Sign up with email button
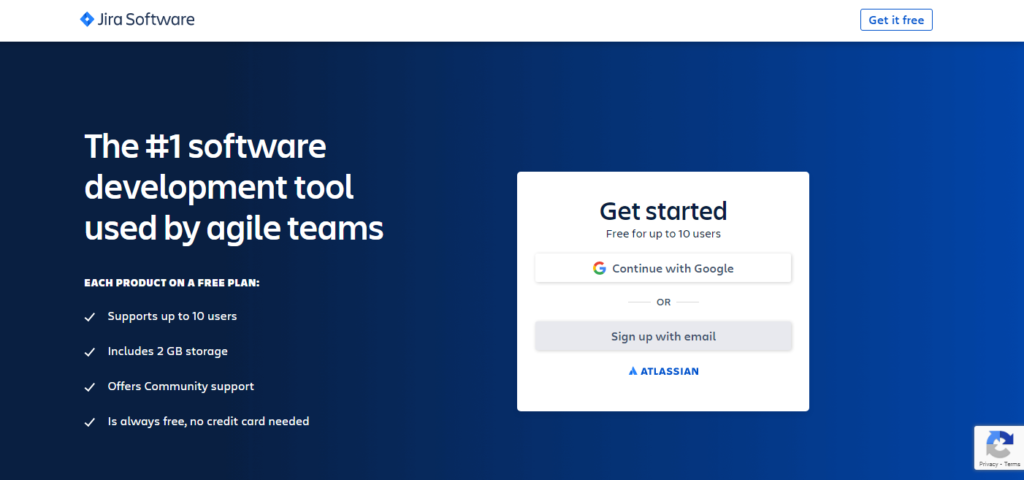The width and height of the screenshot is (1024, 480). (x=663, y=336)
